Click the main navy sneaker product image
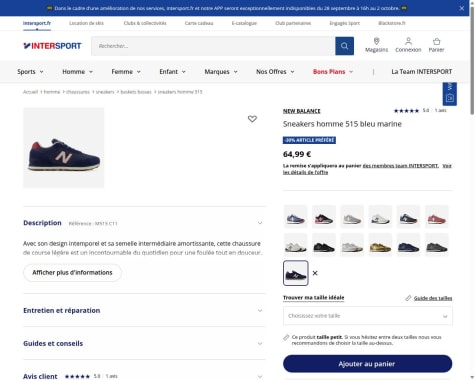The width and height of the screenshot is (475, 380). pyautogui.click(x=64, y=148)
